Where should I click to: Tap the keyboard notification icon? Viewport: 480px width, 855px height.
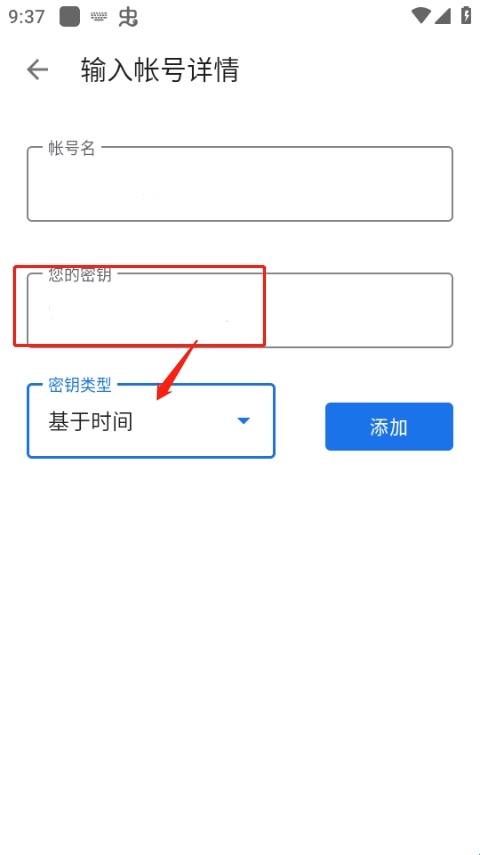[x=99, y=17]
